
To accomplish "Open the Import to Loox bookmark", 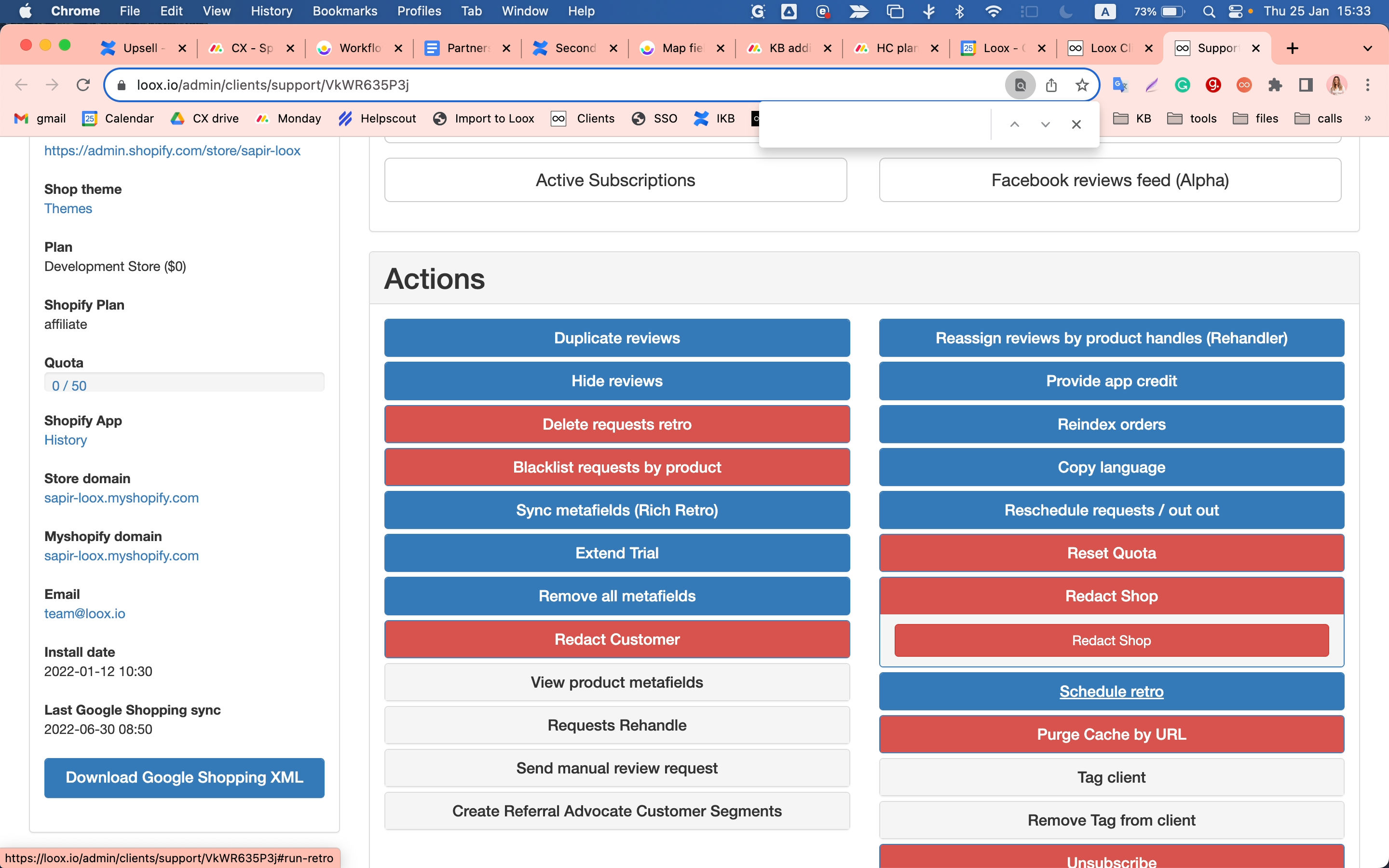I will pos(483,118).
